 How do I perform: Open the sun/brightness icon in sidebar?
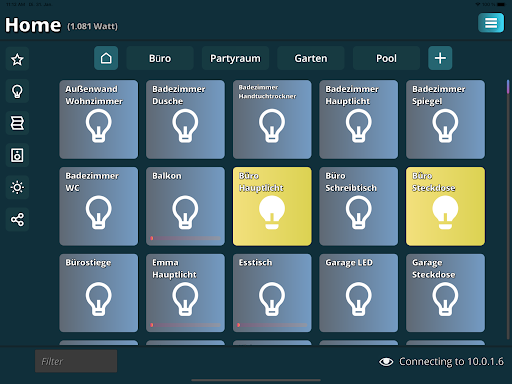pos(17,187)
